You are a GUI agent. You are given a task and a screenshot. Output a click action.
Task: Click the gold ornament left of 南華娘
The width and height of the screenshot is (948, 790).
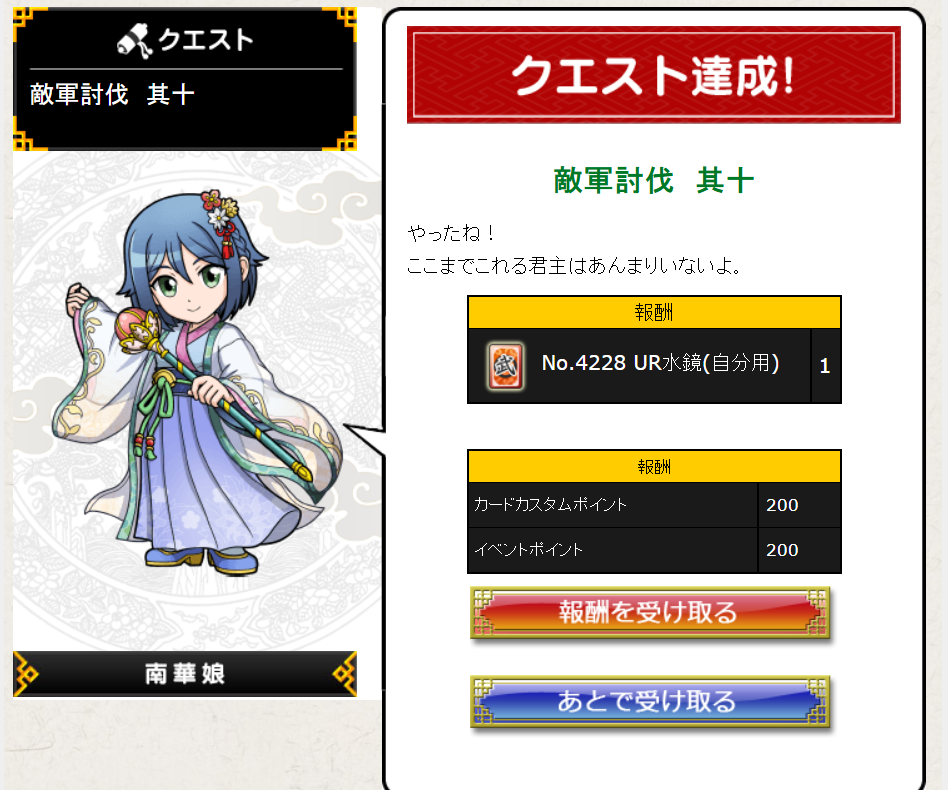tap(26, 673)
